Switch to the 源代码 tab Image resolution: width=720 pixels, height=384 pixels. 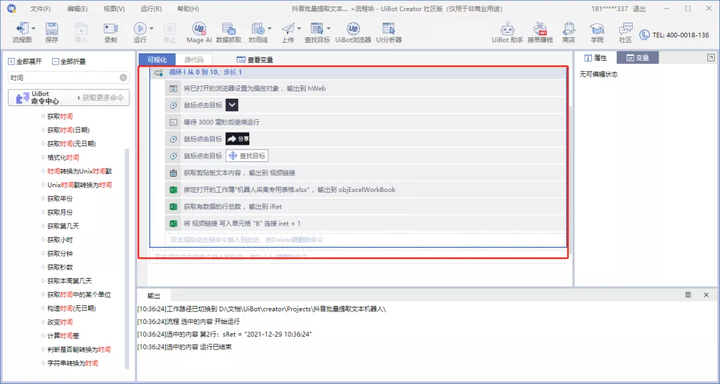(x=194, y=60)
